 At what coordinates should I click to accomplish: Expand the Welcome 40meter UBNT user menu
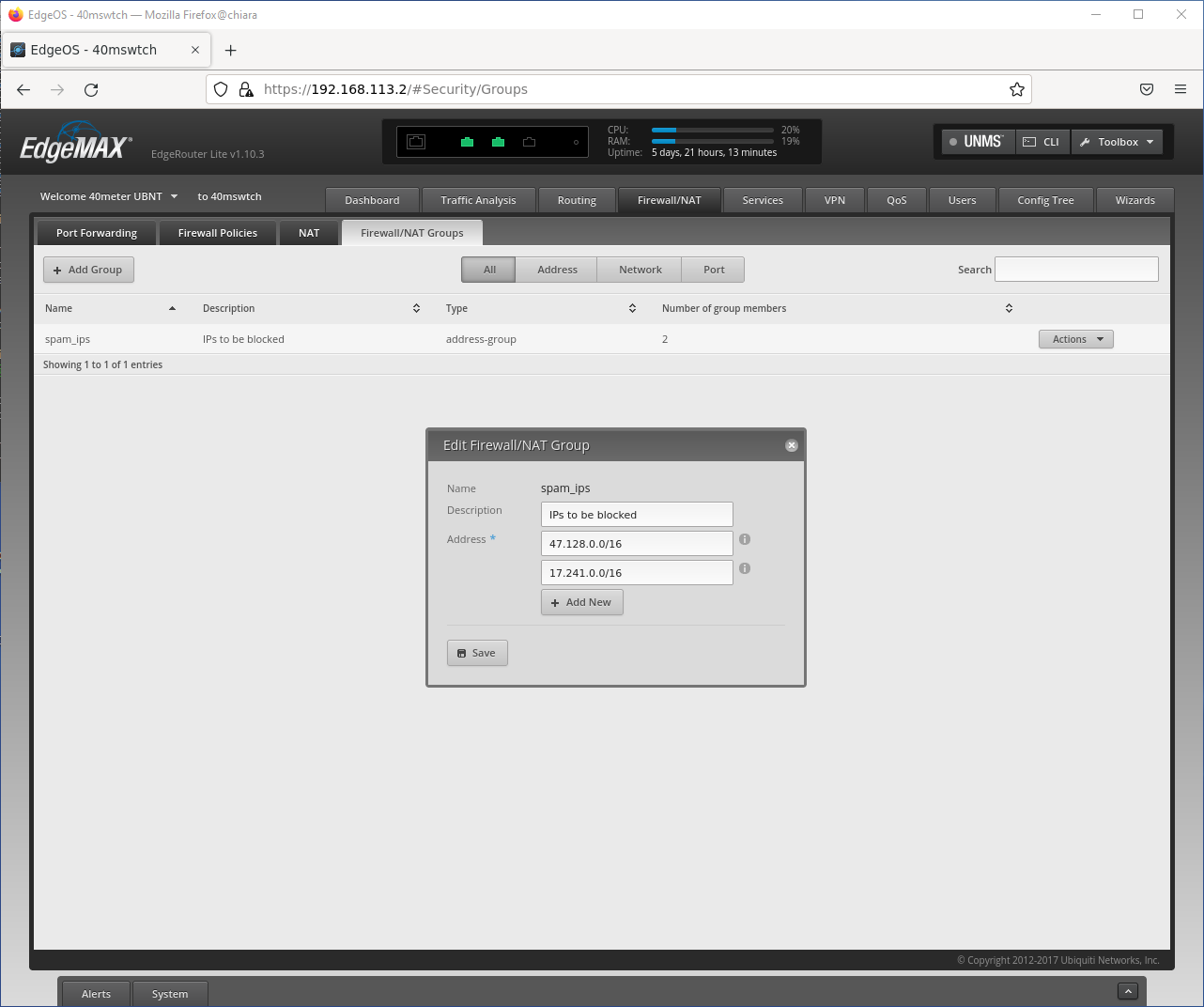108,196
